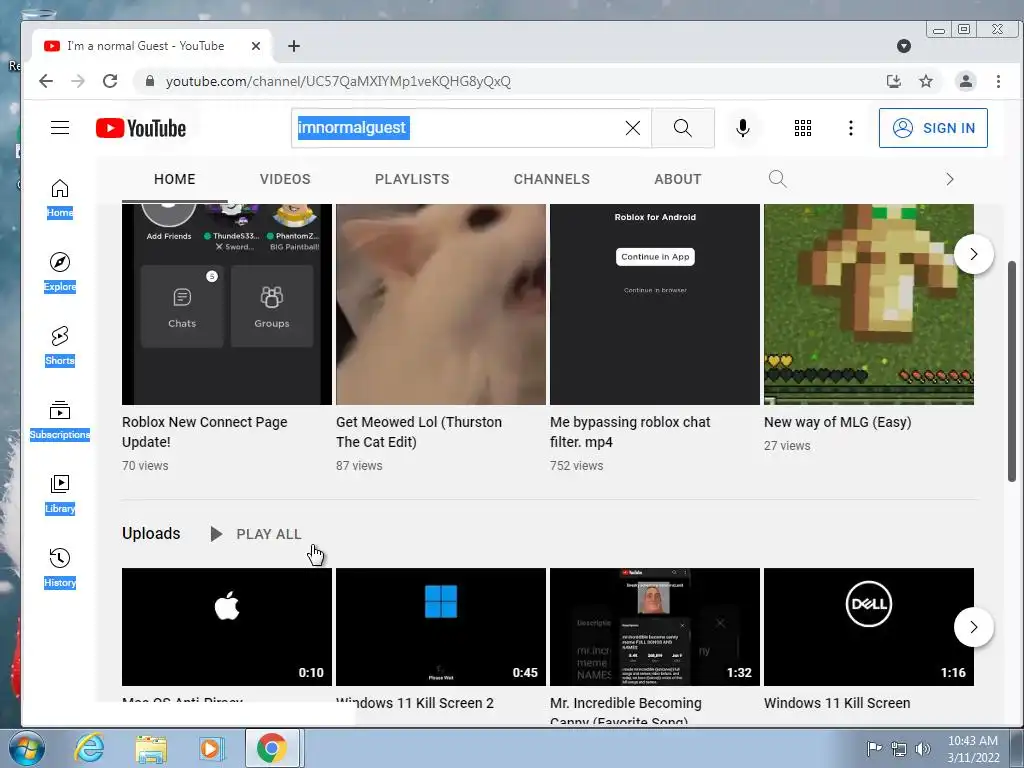Open the Chrome three-dot menu
Screen dimensions: 1024x768
(x=998, y=81)
